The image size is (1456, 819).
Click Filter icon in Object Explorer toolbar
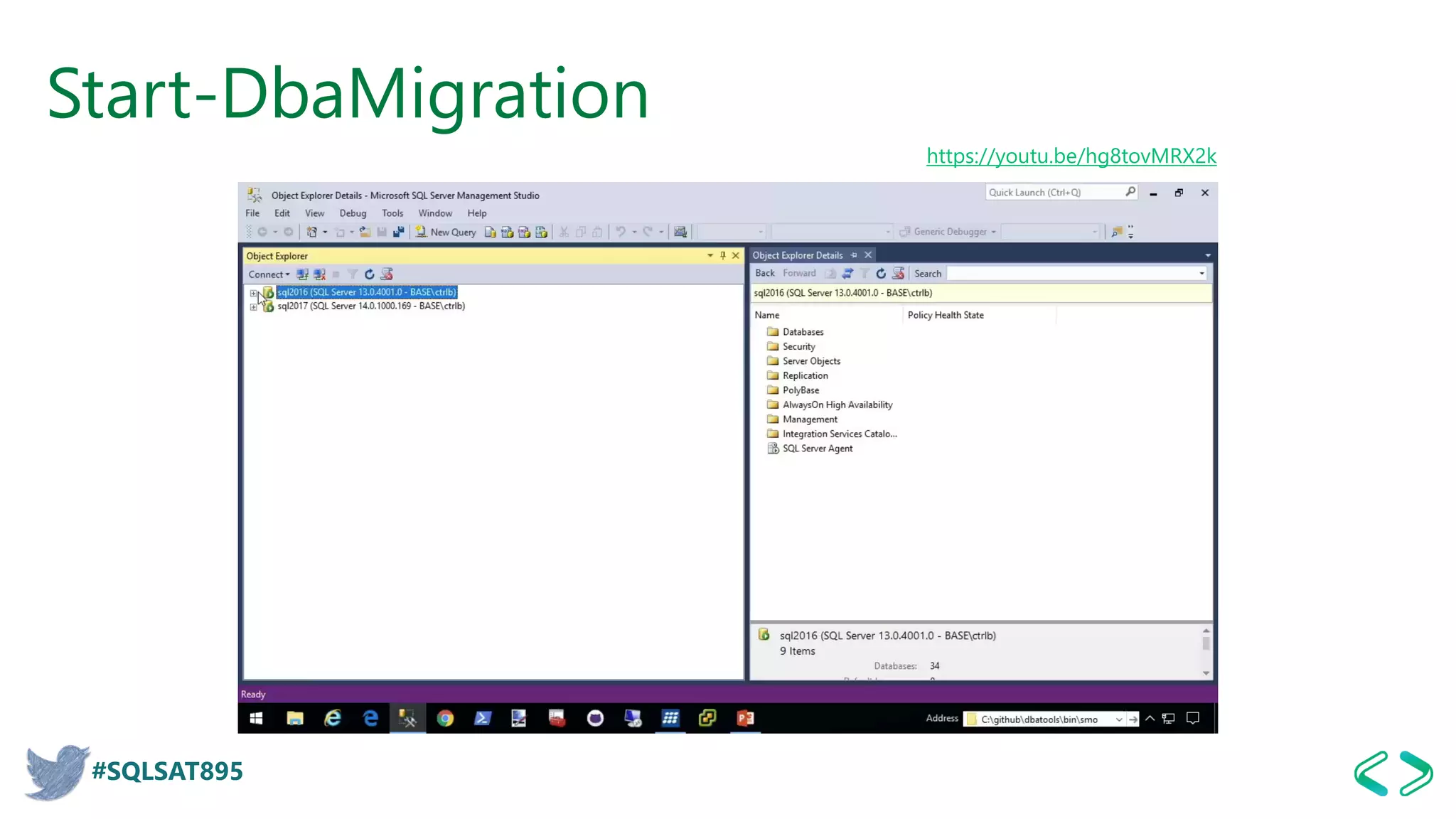coord(353,274)
